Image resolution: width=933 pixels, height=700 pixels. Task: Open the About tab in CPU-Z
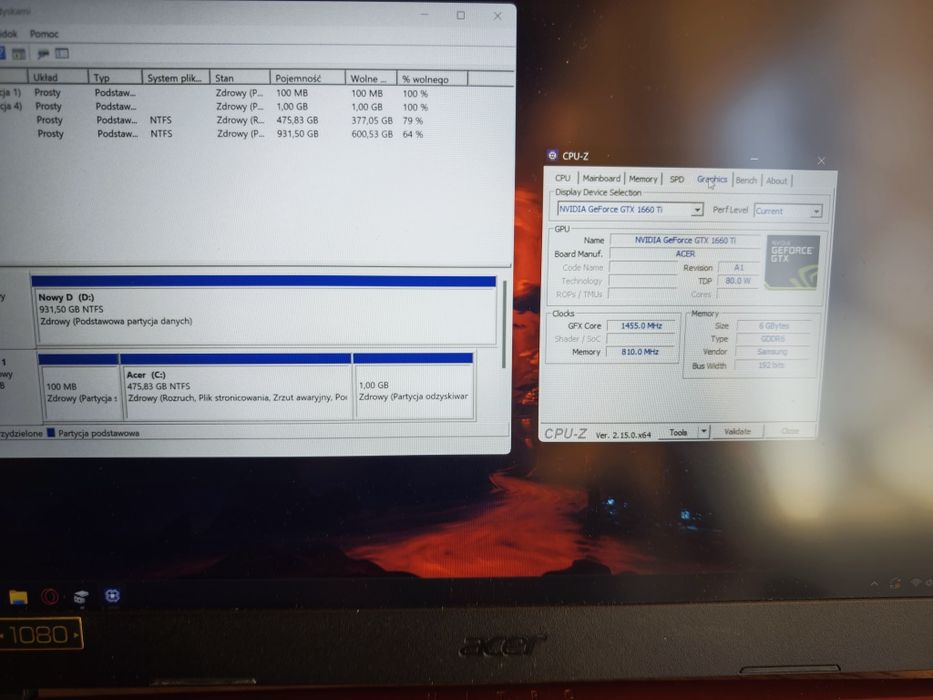(x=776, y=181)
